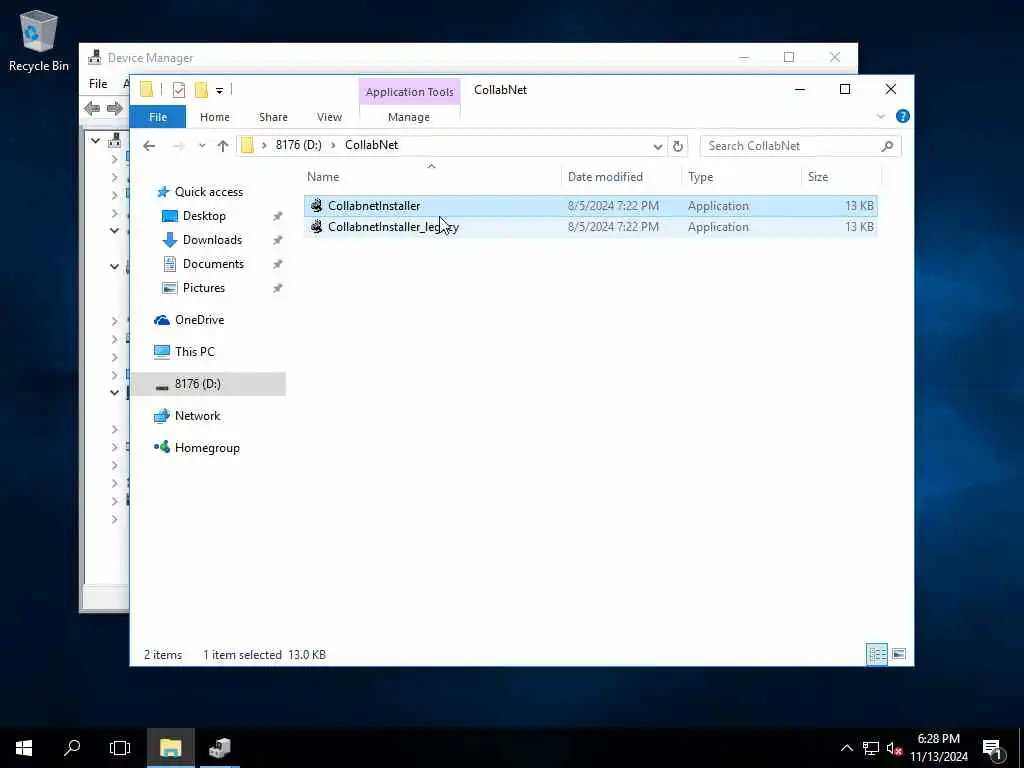
Task: Click the File Explorer taskbar icon
Action: pyautogui.click(x=170, y=748)
